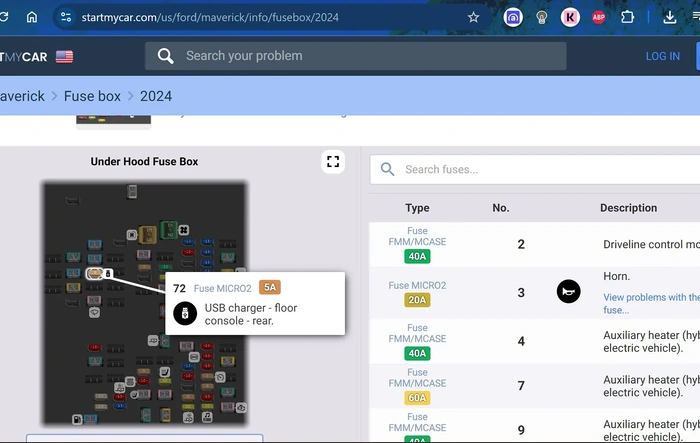The height and width of the screenshot is (443, 700).
Task: Click the USB charger icon in tooltip
Action: pos(185,313)
